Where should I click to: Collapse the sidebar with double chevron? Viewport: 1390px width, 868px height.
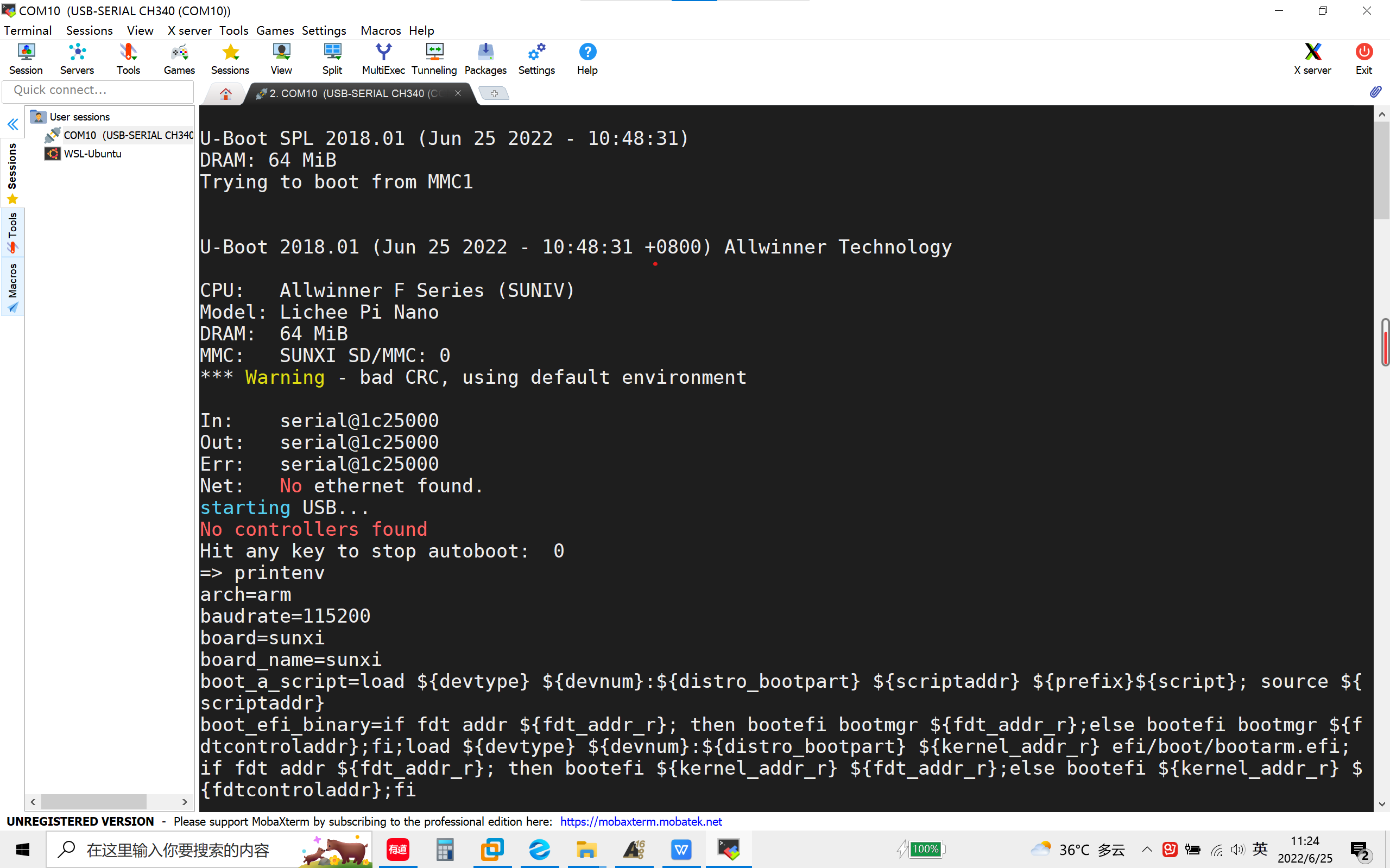pyautogui.click(x=12, y=124)
